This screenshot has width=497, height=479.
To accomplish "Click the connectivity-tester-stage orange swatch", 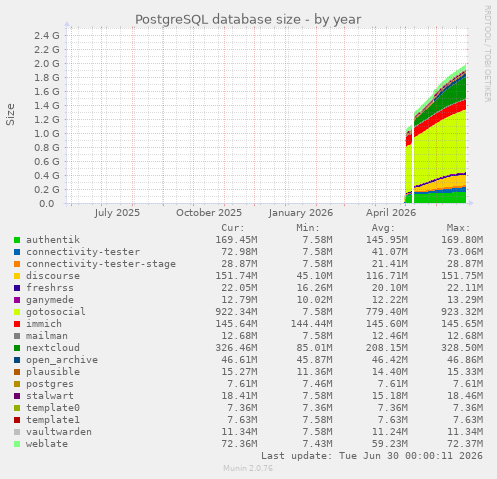I will click(x=17, y=264).
